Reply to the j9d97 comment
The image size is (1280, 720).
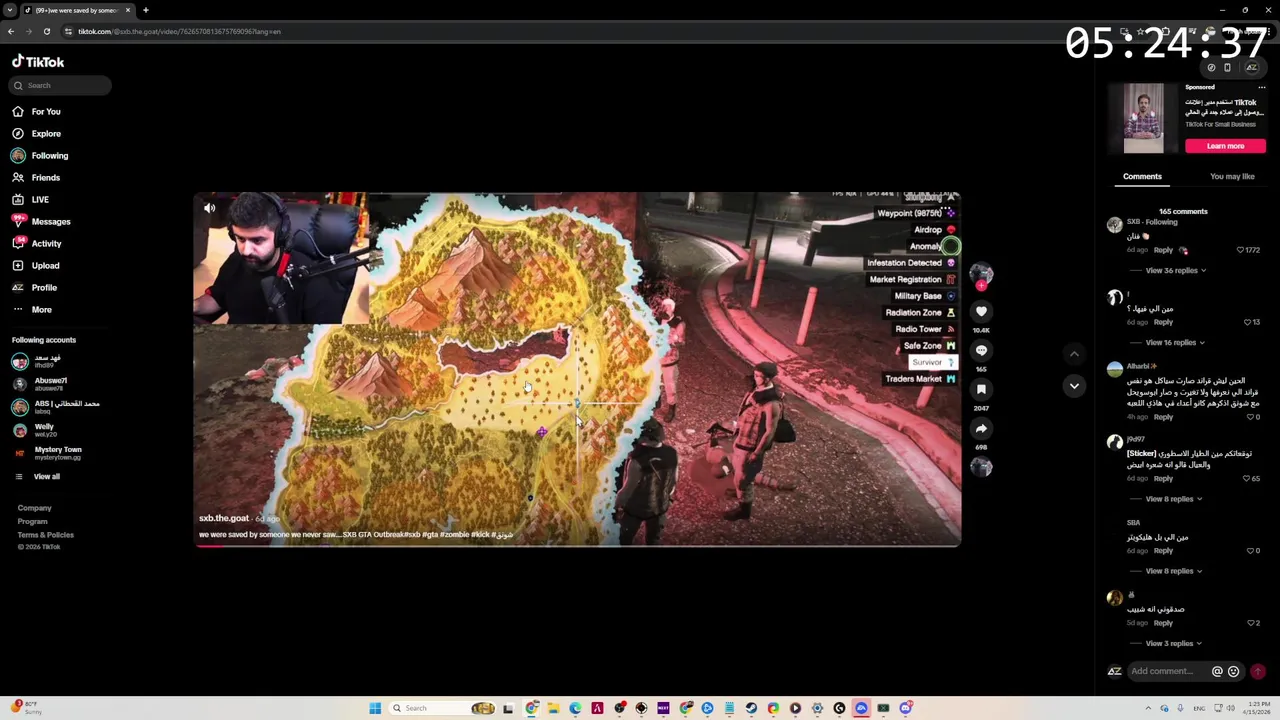coord(1163,478)
